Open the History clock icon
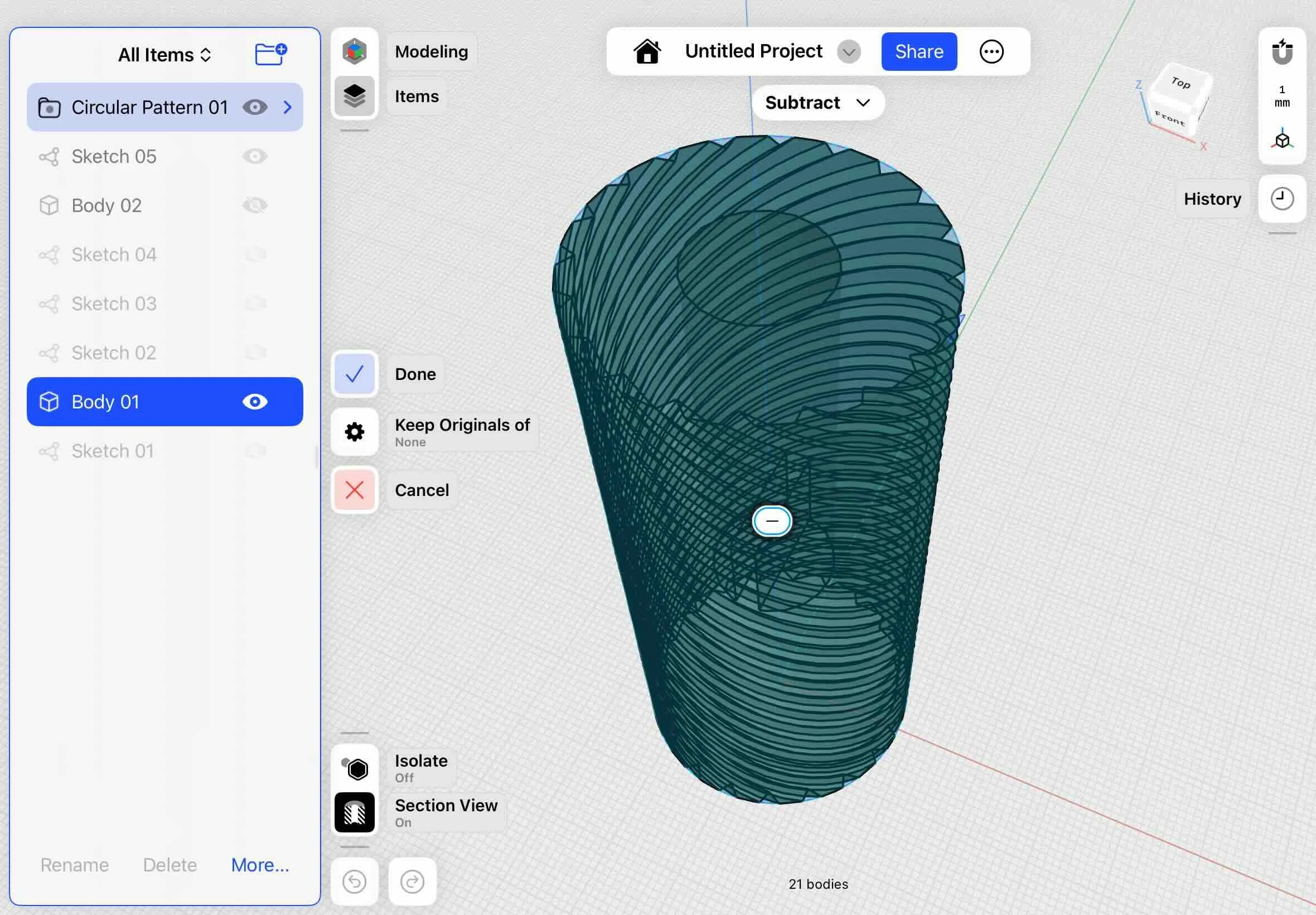This screenshot has width=1316, height=915. tap(1281, 199)
